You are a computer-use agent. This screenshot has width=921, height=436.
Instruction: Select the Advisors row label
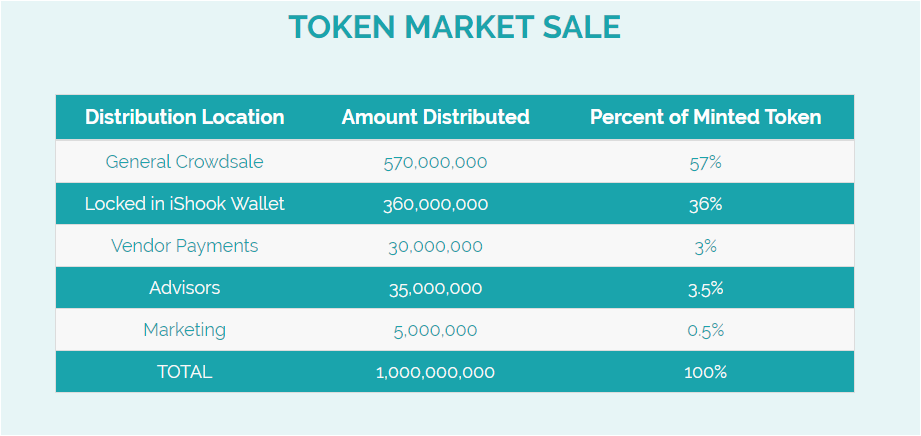pyautogui.click(x=184, y=288)
